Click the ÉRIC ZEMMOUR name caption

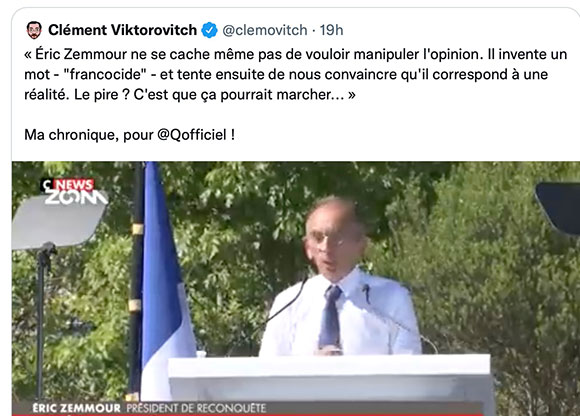(x=77, y=408)
